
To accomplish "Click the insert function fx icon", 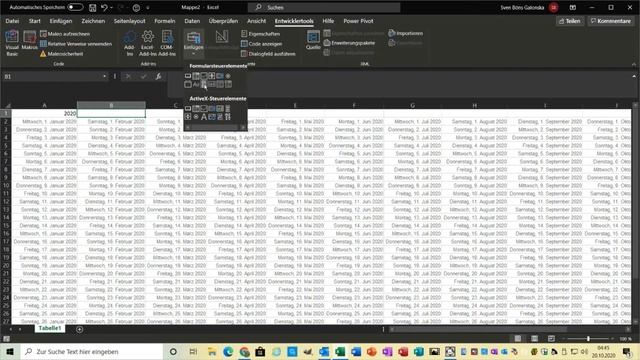I will point(158,76).
